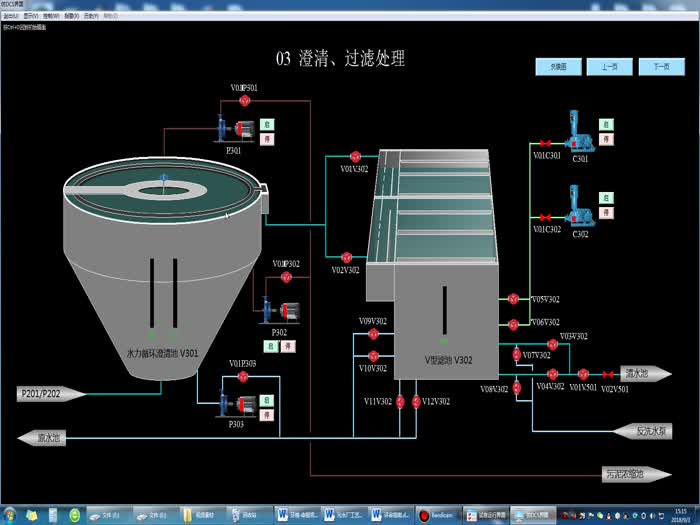700x525 pixels.
Task: Click pump P301 icon
Action: [237, 131]
